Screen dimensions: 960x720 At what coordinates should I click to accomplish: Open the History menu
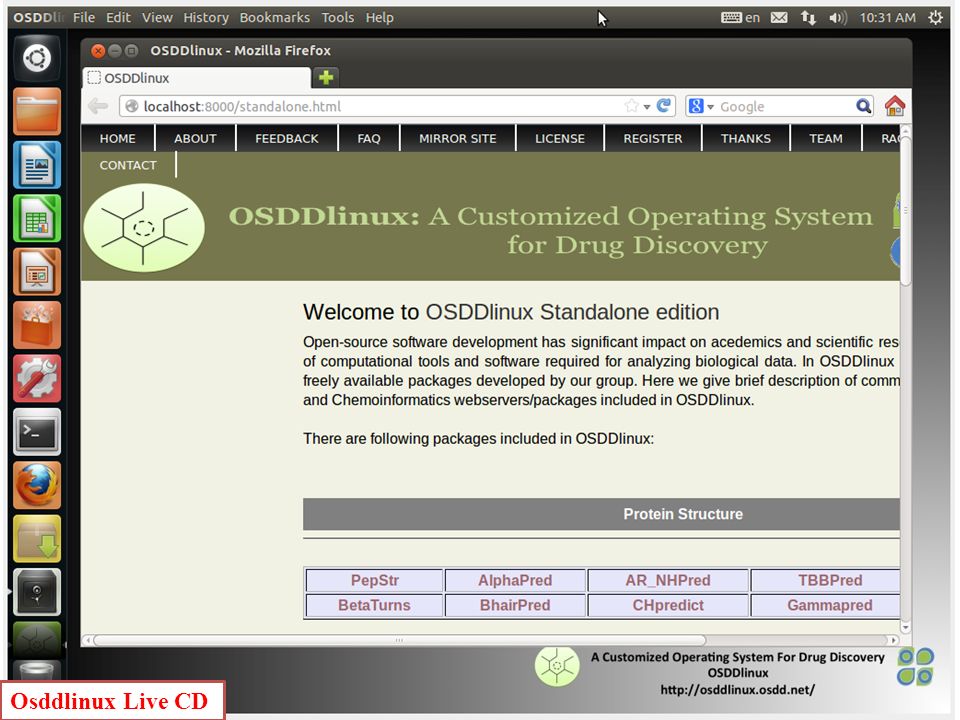click(x=206, y=18)
